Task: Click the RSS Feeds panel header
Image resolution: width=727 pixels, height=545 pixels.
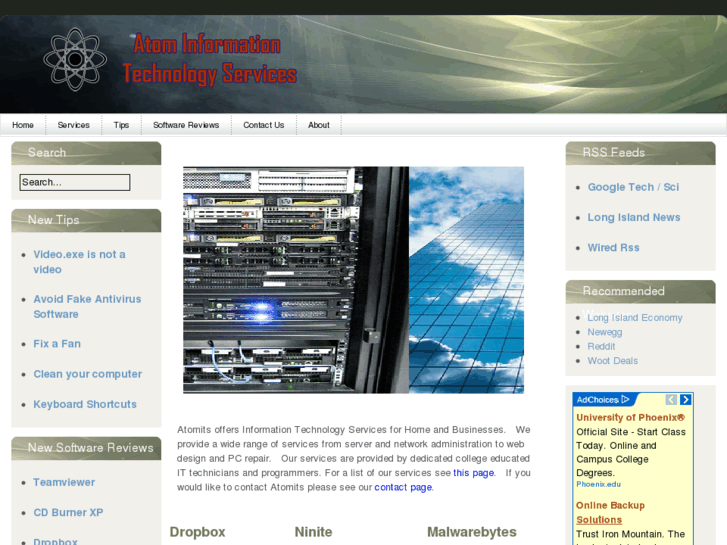Action: point(640,153)
